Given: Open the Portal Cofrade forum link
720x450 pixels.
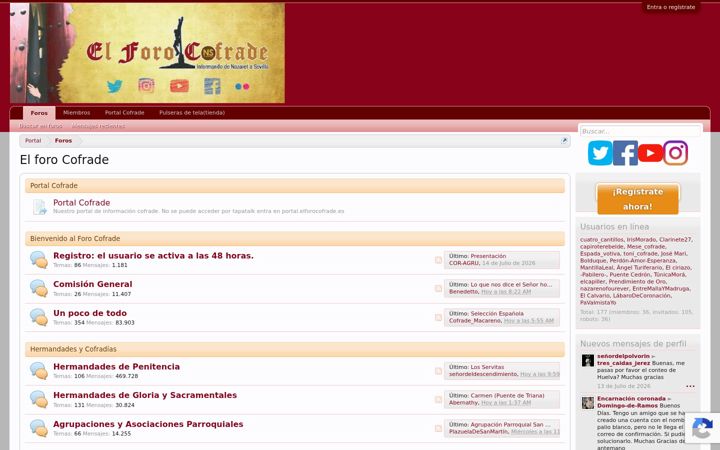Looking at the screenshot, I should pyautogui.click(x=82, y=202).
